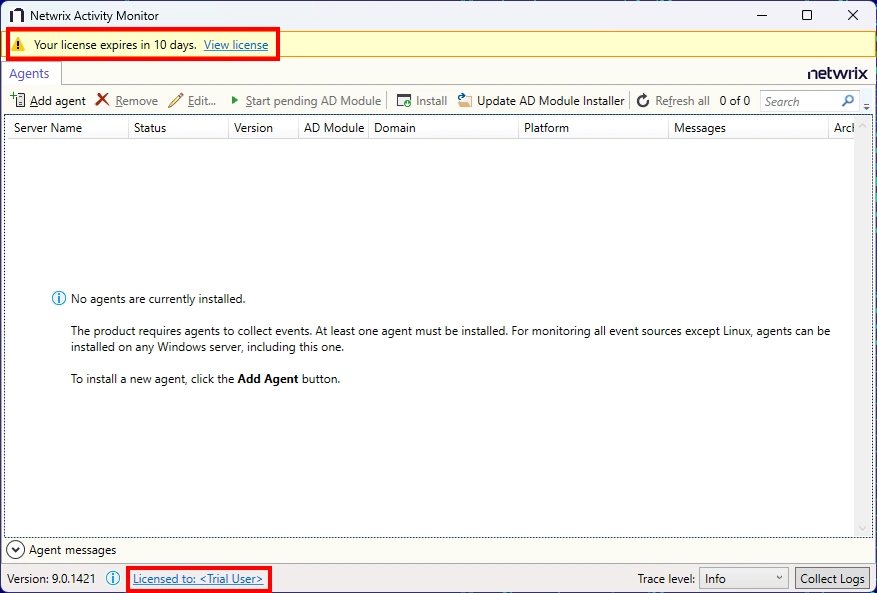Click the Update AD Module Installer icon
877x593 pixels.
(463, 100)
